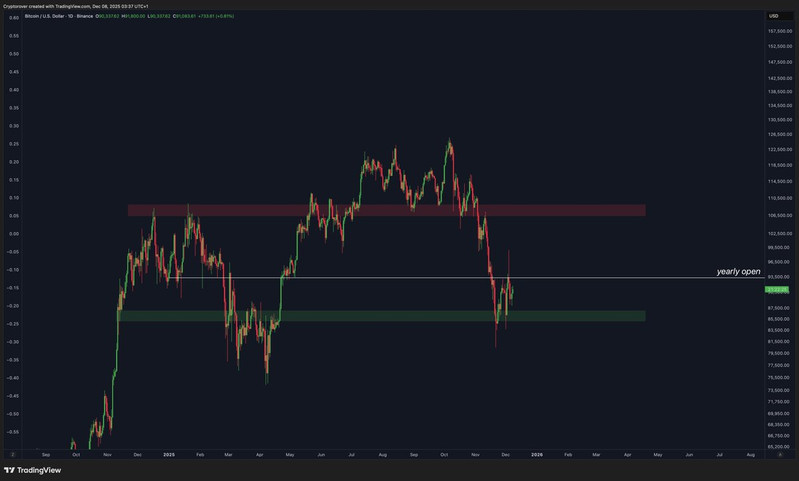Click the 2025 marker on time axis

coord(169,454)
